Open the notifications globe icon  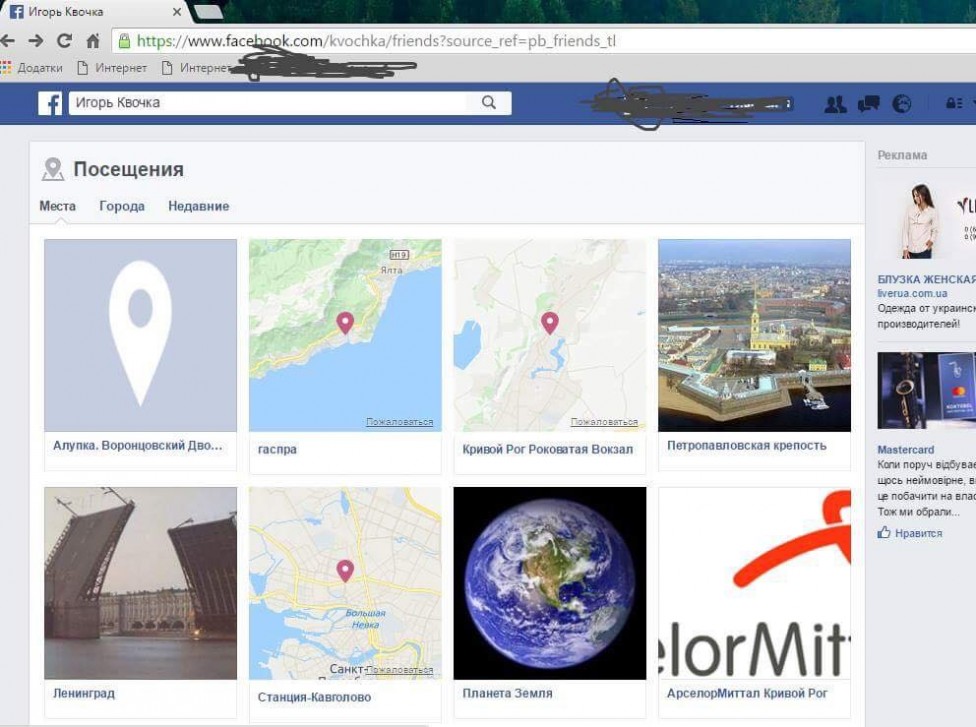(901, 104)
